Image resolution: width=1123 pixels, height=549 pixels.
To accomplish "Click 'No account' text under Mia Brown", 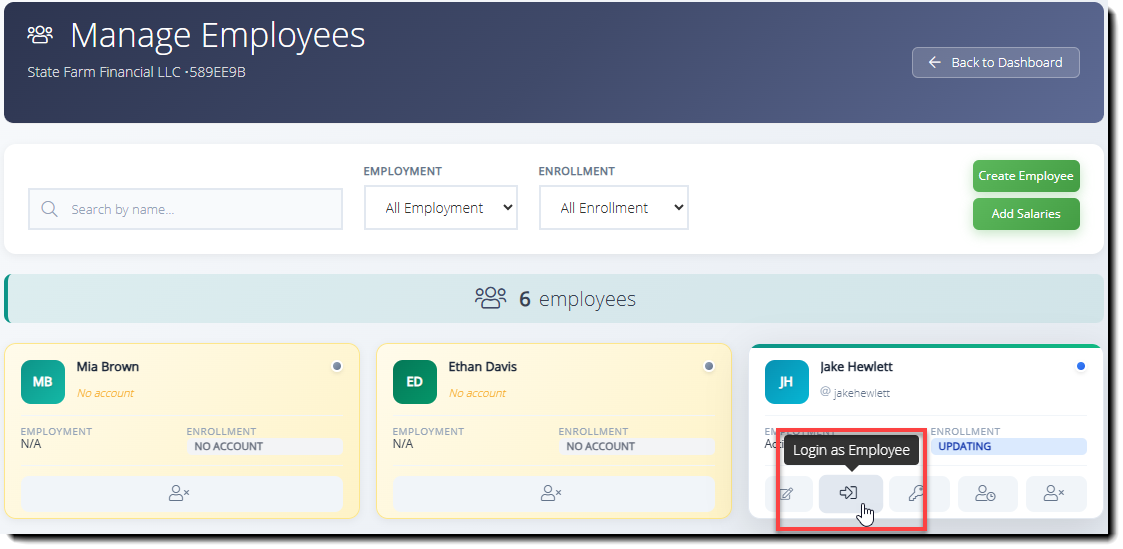I will (x=105, y=393).
